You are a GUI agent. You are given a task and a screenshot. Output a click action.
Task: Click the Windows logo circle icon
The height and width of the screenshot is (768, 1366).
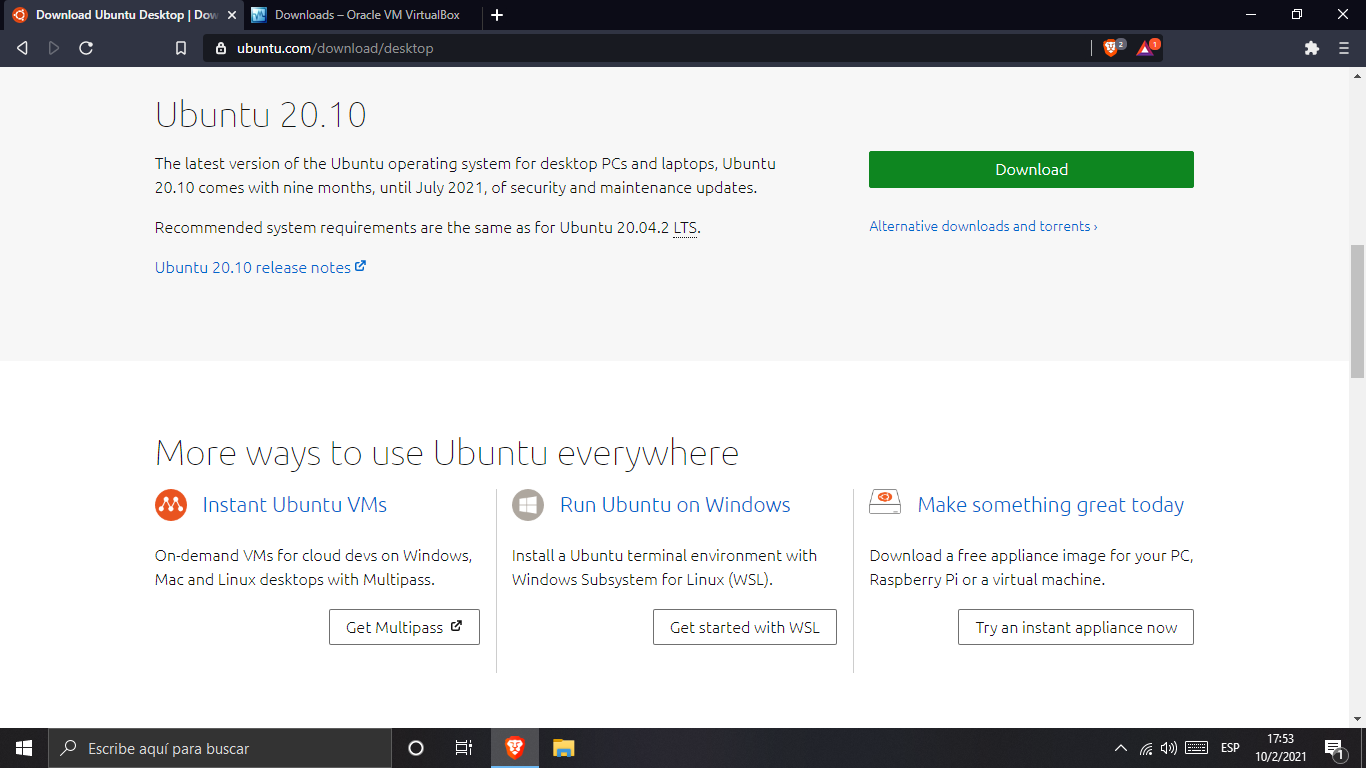(528, 505)
